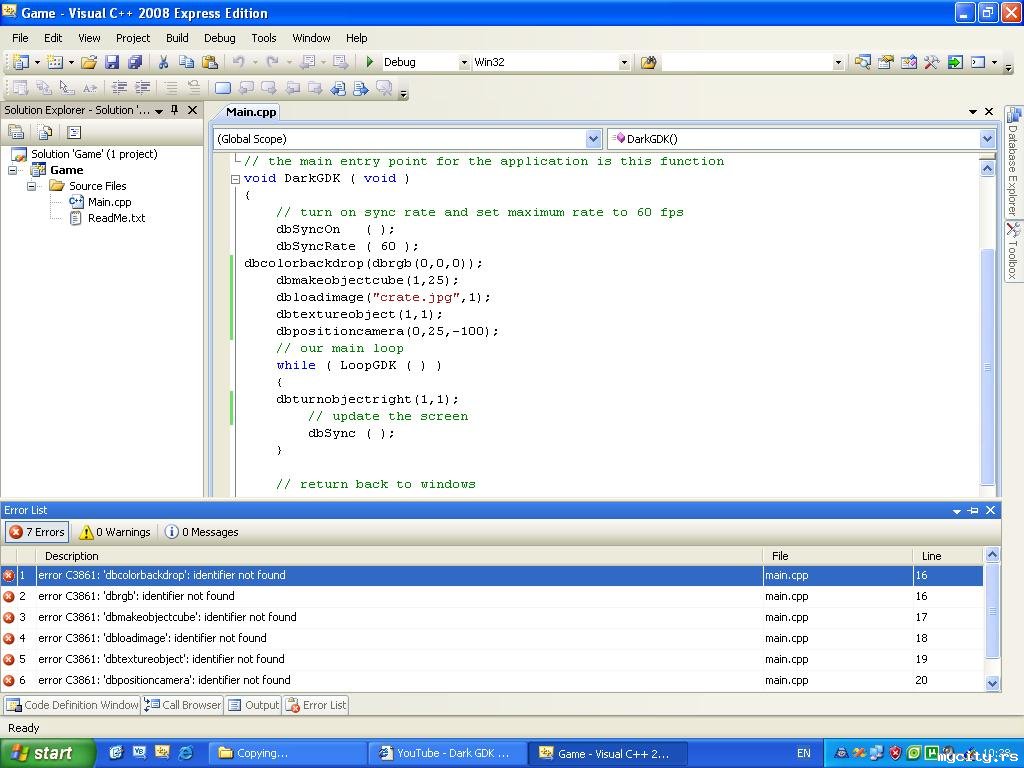Click the Windows Start button
The width and height of the screenshot is (1024, 768).
47,753
